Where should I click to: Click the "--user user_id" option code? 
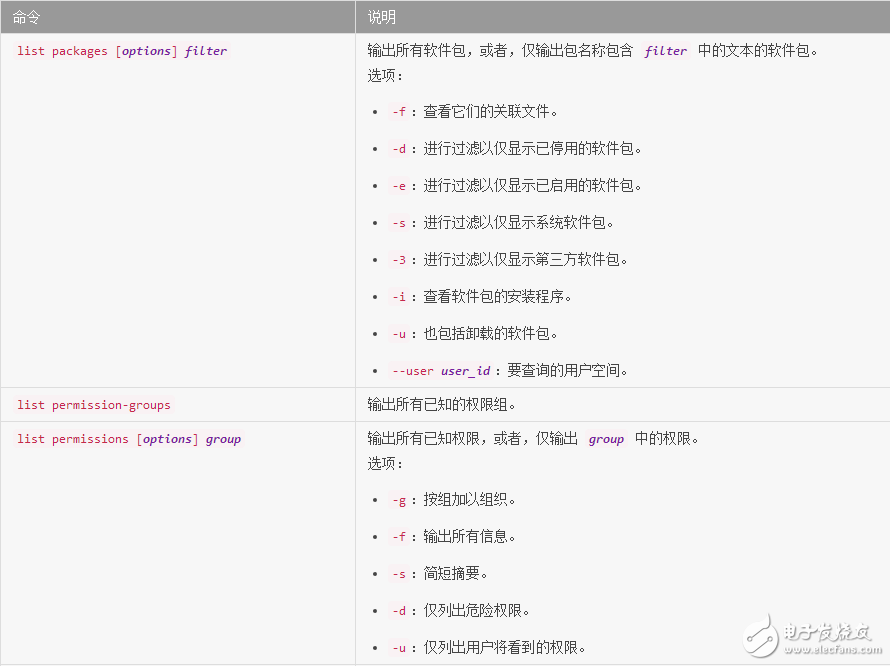[x=441, y=371]
